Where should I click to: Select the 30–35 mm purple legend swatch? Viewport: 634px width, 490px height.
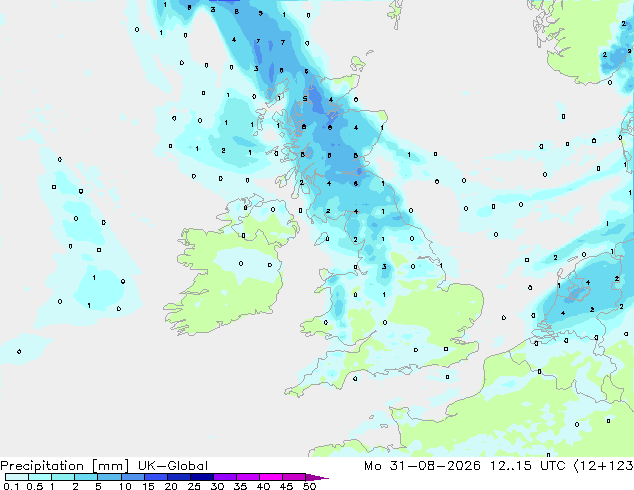(x=224, y=477)
